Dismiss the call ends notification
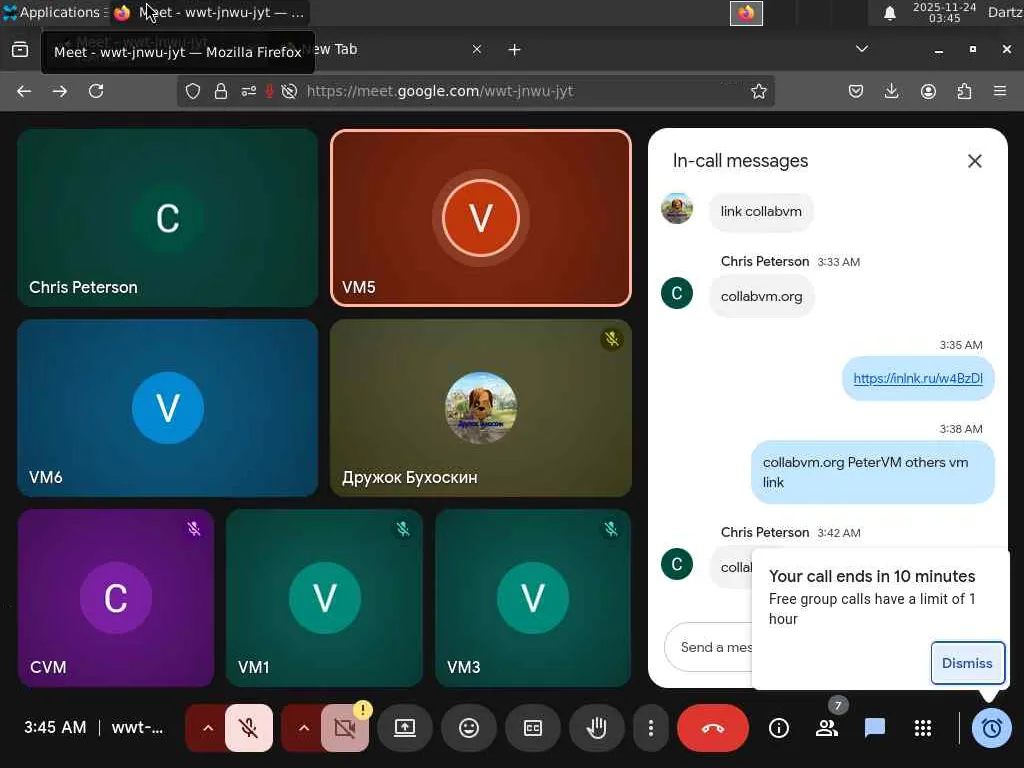Viewport: 1024px width, 768px height. 967,663
